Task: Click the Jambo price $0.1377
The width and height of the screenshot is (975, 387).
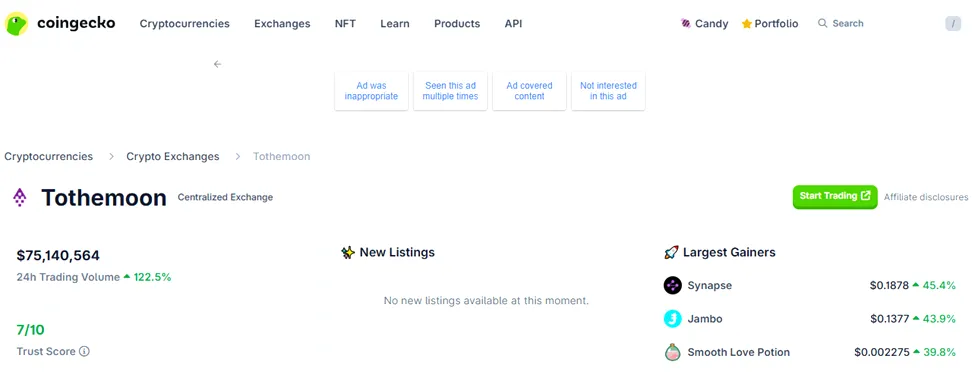Action: tap(889, 319)
